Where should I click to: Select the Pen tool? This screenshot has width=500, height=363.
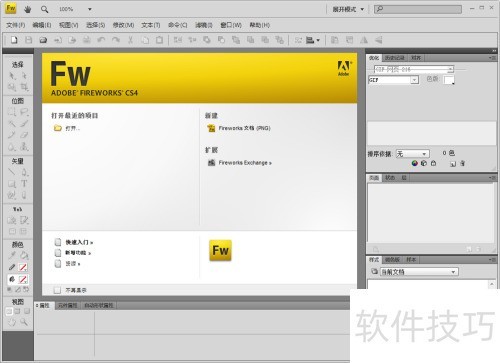[24, 172]
